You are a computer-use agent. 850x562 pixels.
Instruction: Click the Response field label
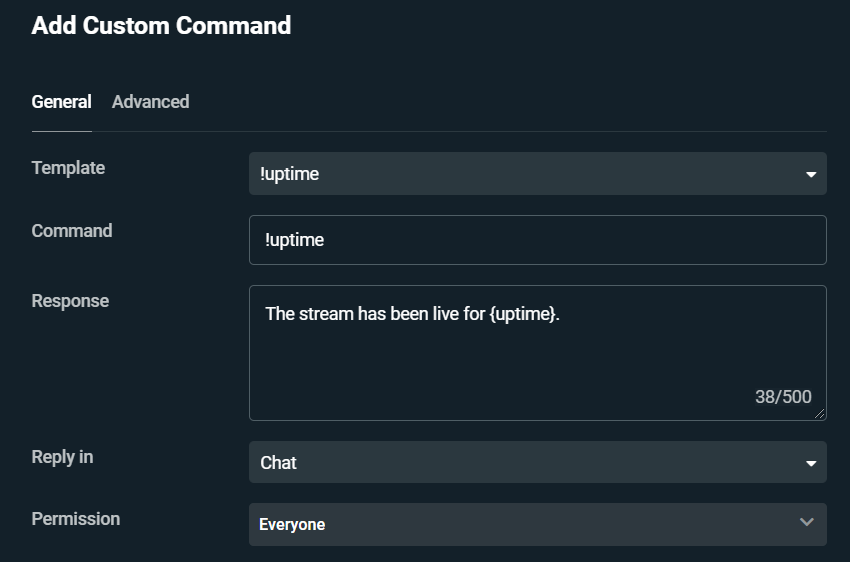(x=70, y=301)
